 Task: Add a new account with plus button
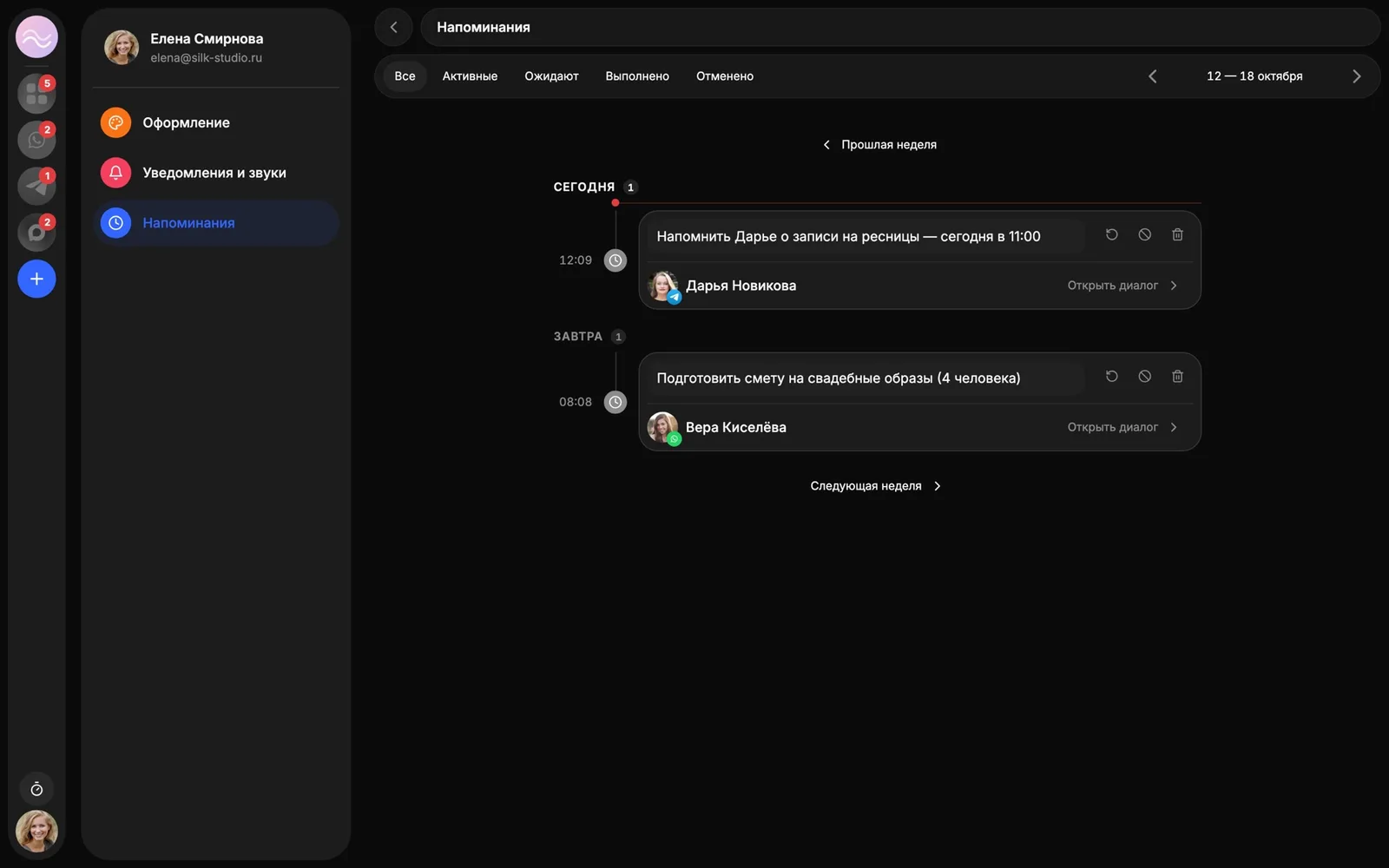(36, 279)
